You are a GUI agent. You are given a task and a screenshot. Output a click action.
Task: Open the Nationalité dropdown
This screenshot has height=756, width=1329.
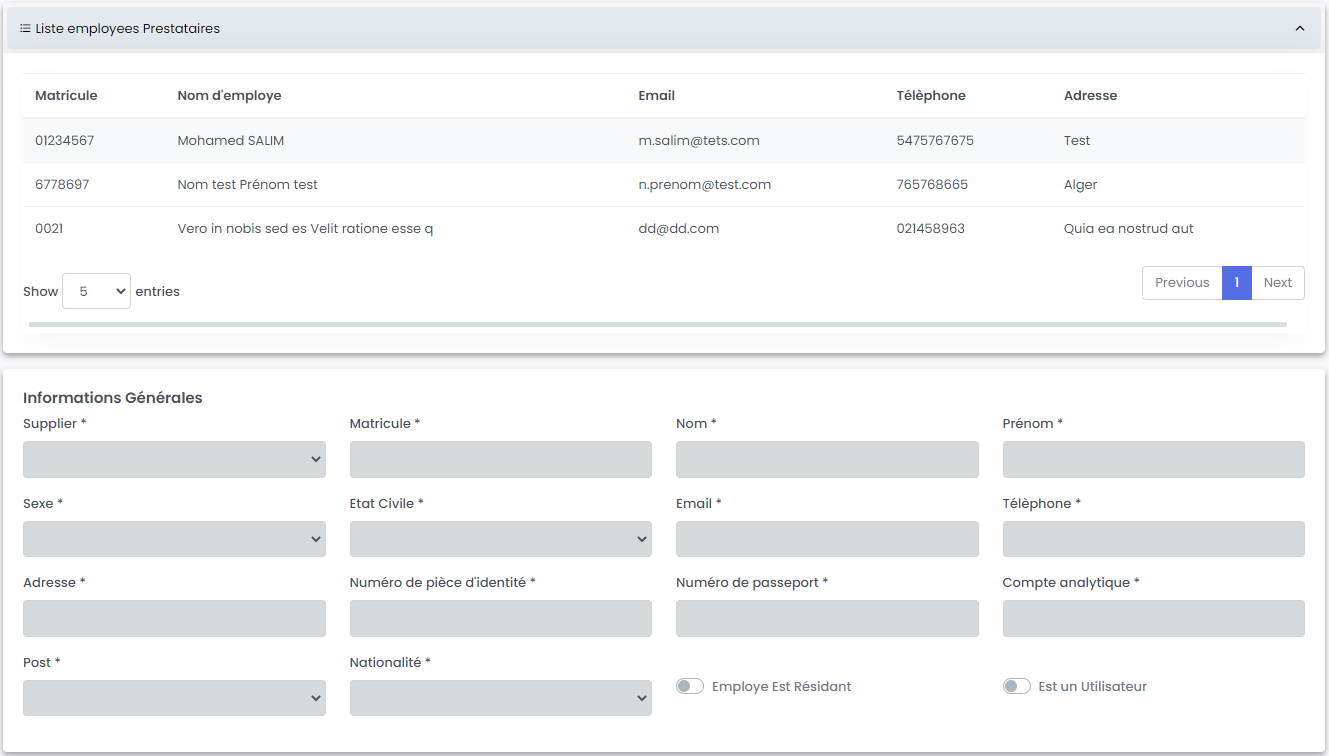pos(500,698)
